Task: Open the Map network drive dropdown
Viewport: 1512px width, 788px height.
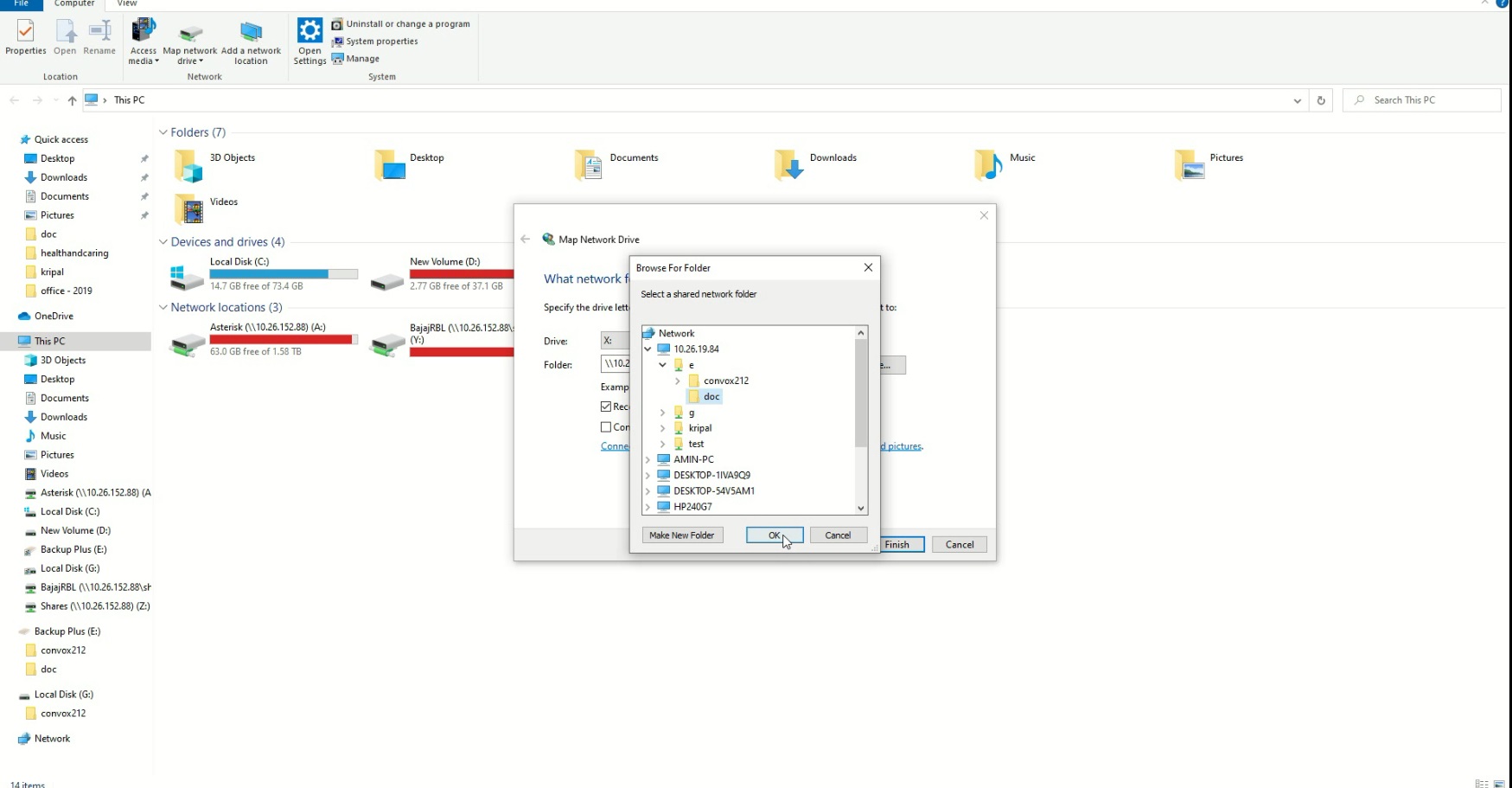Action: pyautogui.click(x=201, y=61)
